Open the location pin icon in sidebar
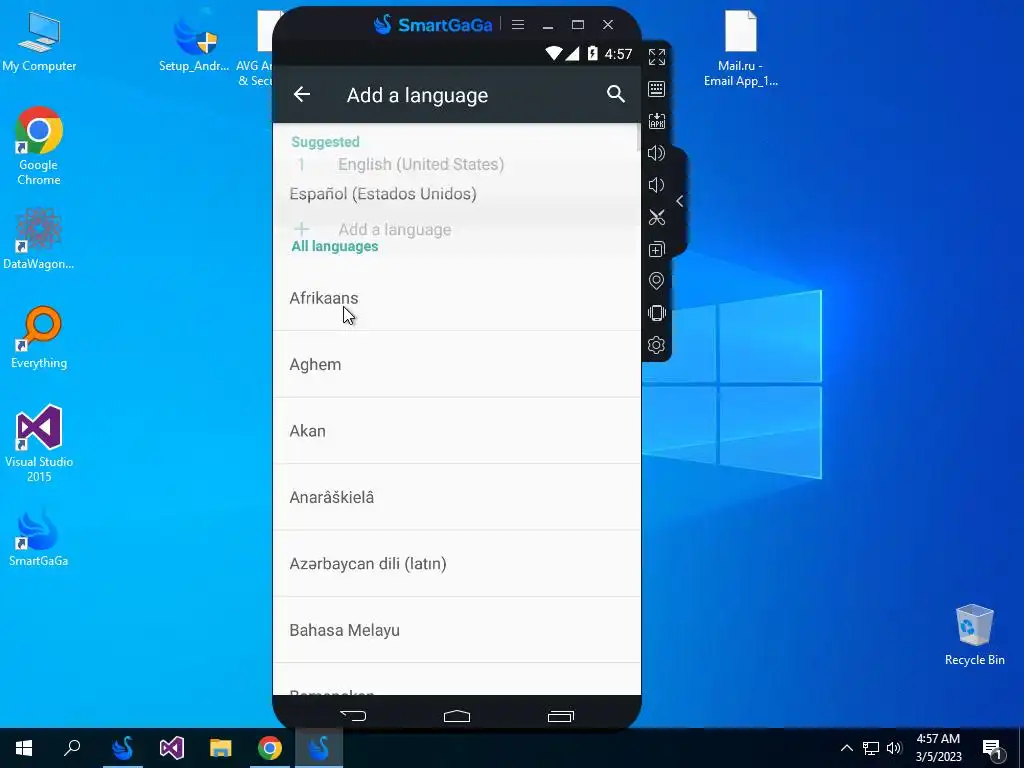Screen dimensions: 1024x768 click(656, 281)
